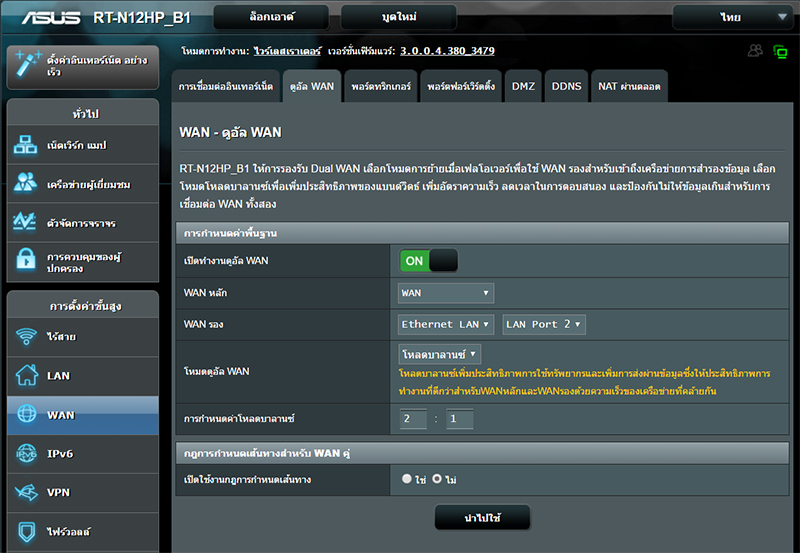
Task: Switch to the พอร์ตทริกเกอร์ tab
Action: (x=381, y=86)
